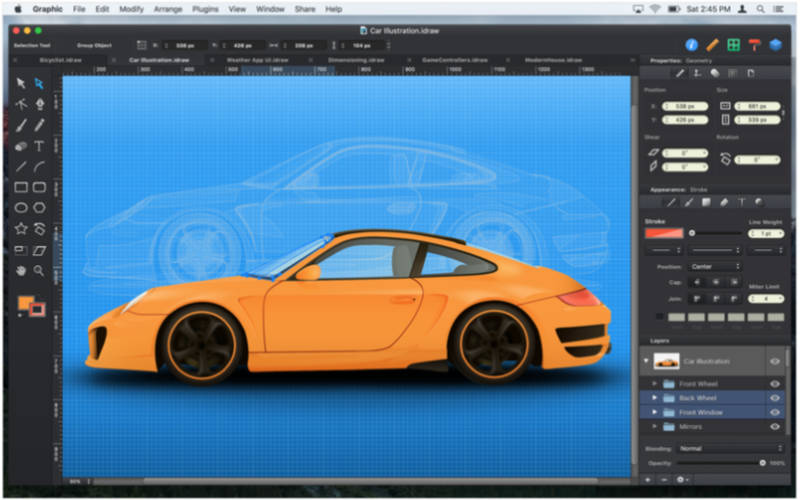Hide the Mirrors layer

point(775,427)
